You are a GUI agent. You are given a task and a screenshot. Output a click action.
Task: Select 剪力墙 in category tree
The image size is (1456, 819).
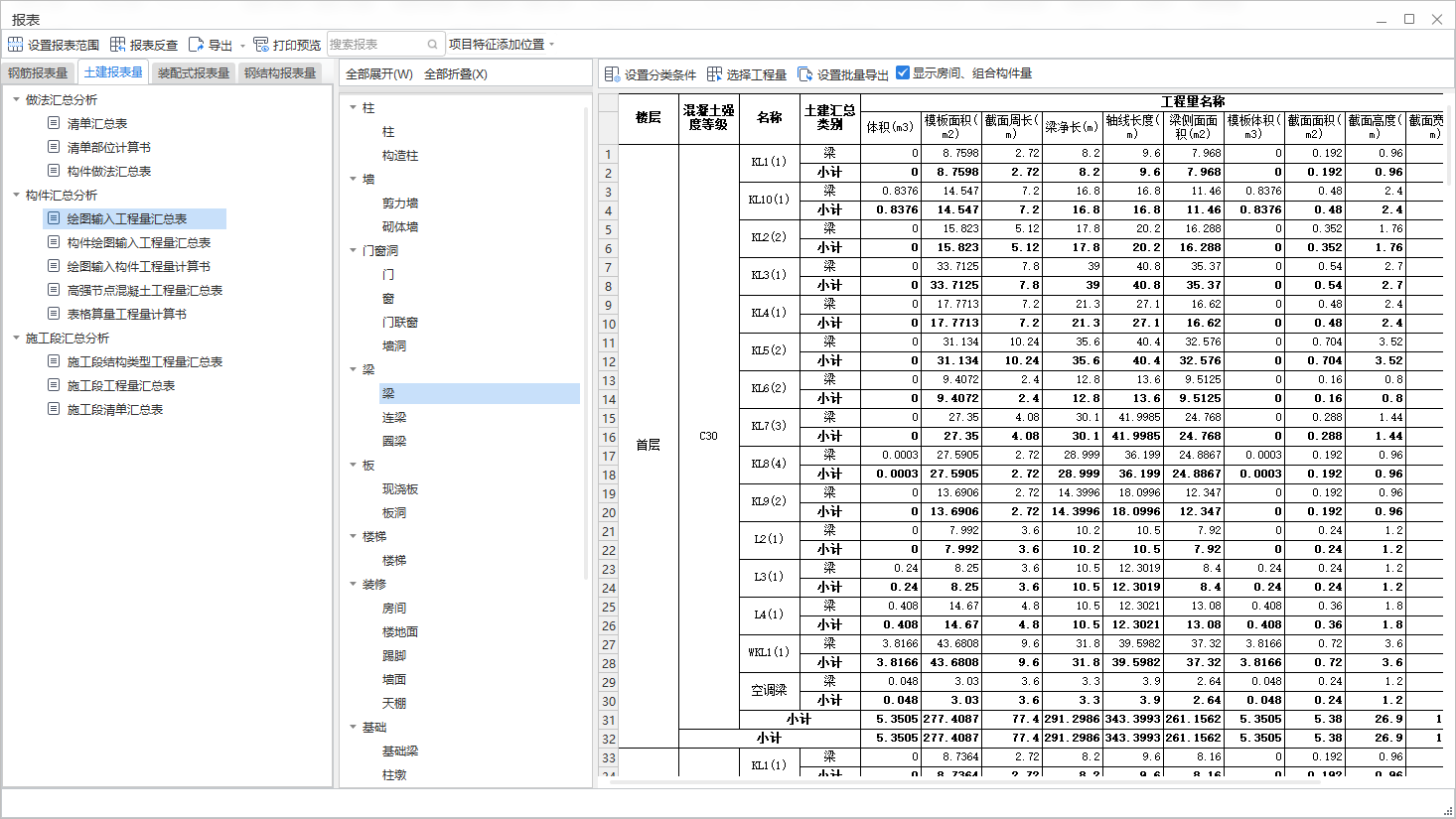[400, 203]
